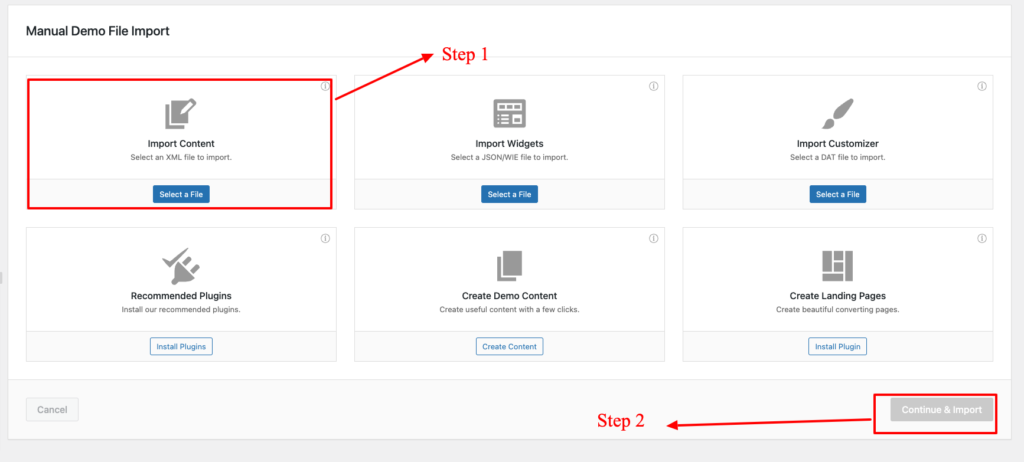Click the Import Widgets title
This screenshot has height=462, width=1024.
tap(509, 144)
